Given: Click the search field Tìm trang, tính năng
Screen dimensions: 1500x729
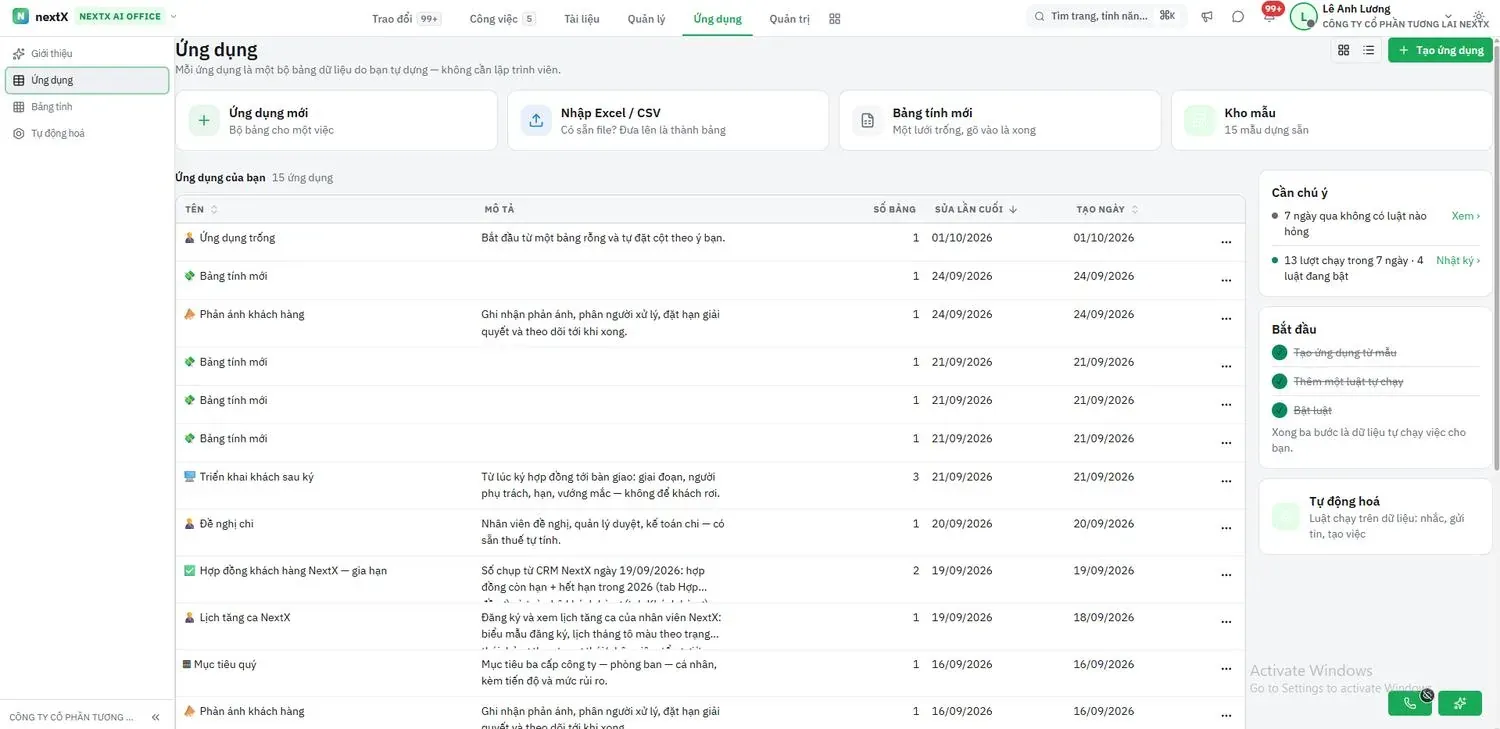Looking at the screenshot, I should coord(1106,16).
